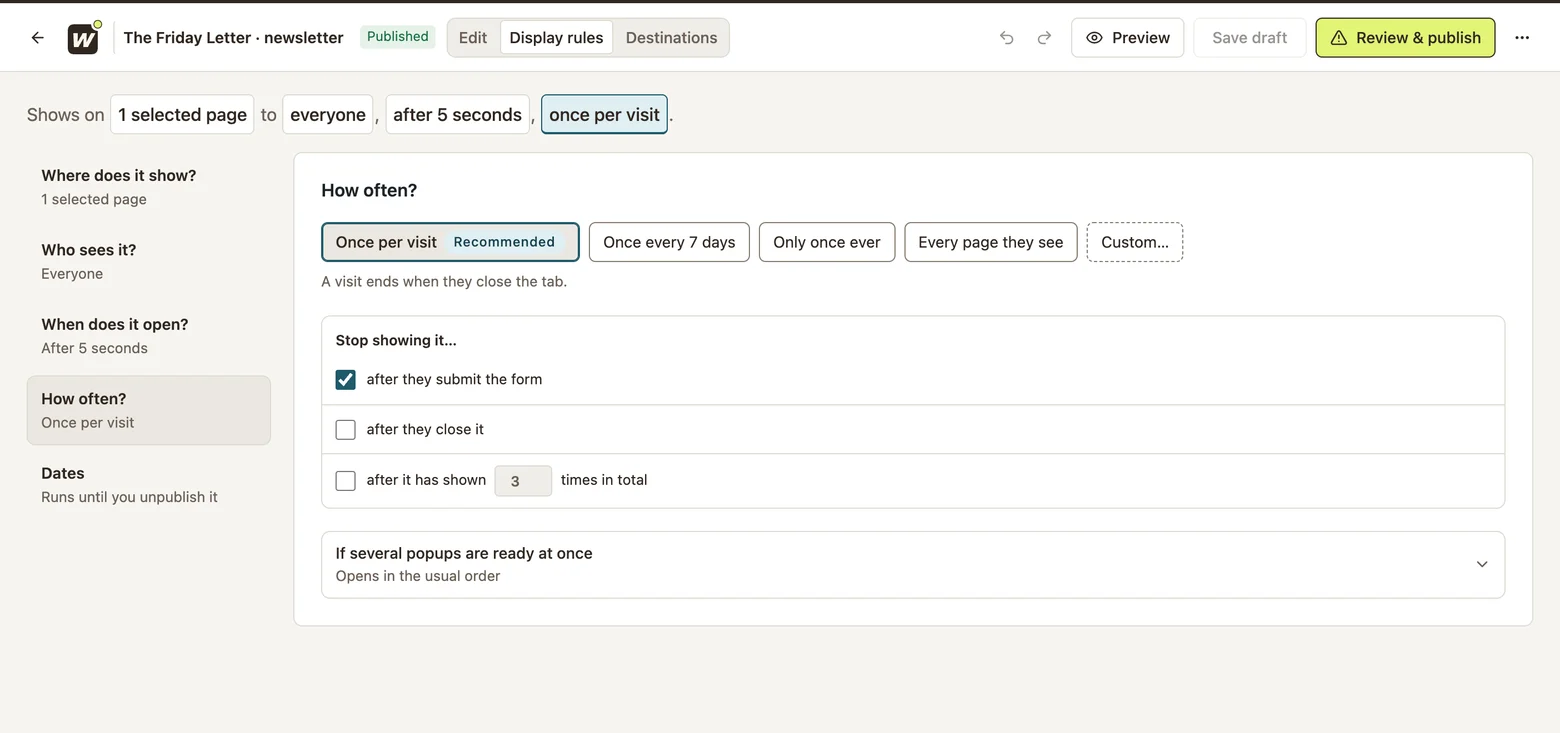Expand 'If several popups are ready at once'
The height and width of the screenshot is (733, 1560).
point(913,565)
